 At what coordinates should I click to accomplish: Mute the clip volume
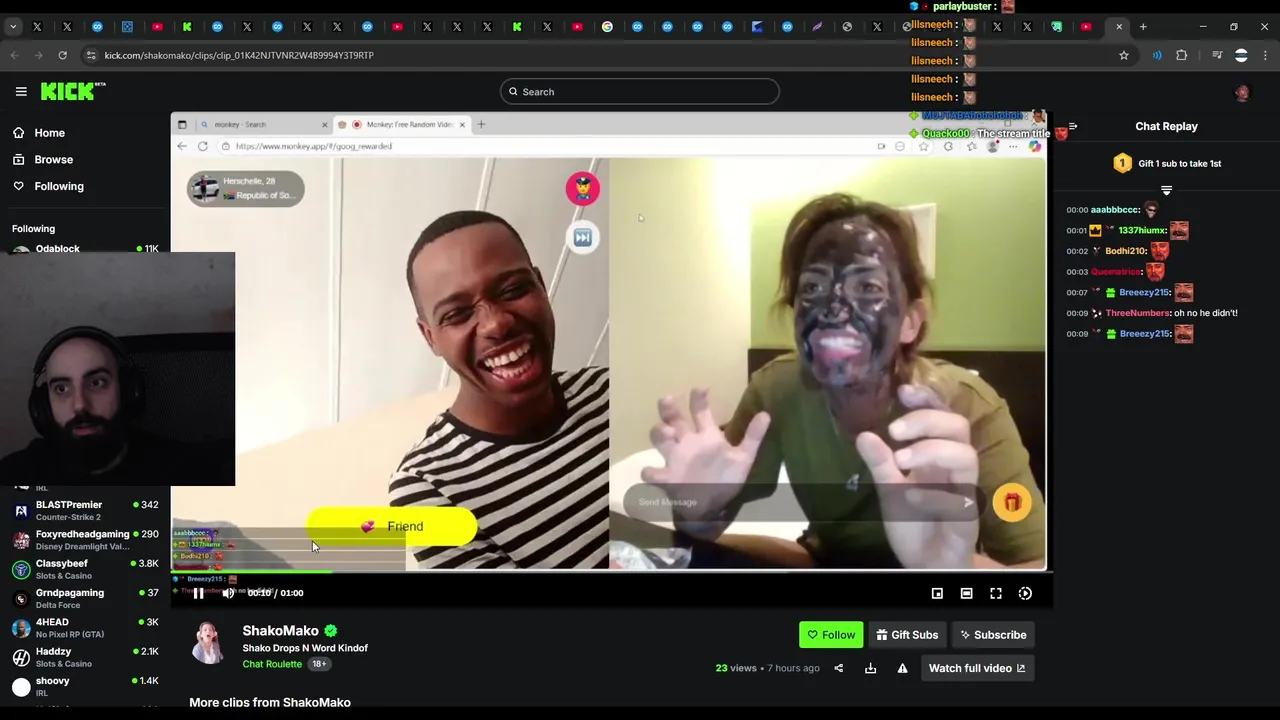[x=228, y=593]
